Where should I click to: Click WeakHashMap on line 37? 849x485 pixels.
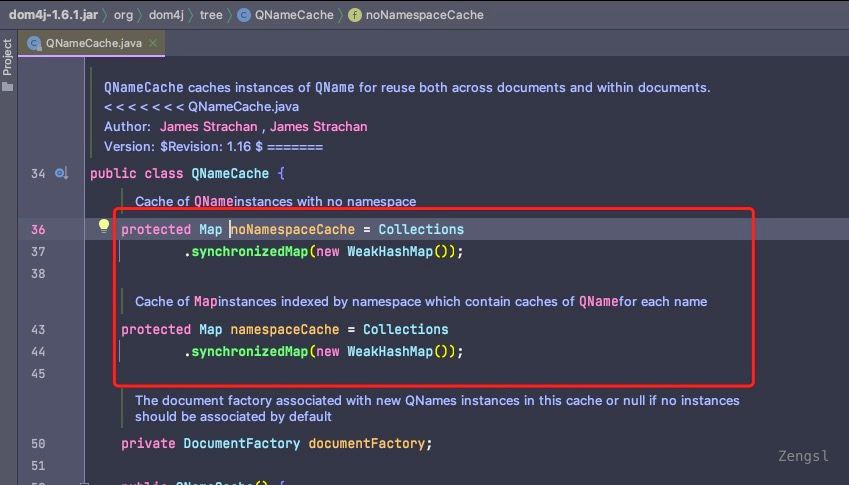coord(389,251)
